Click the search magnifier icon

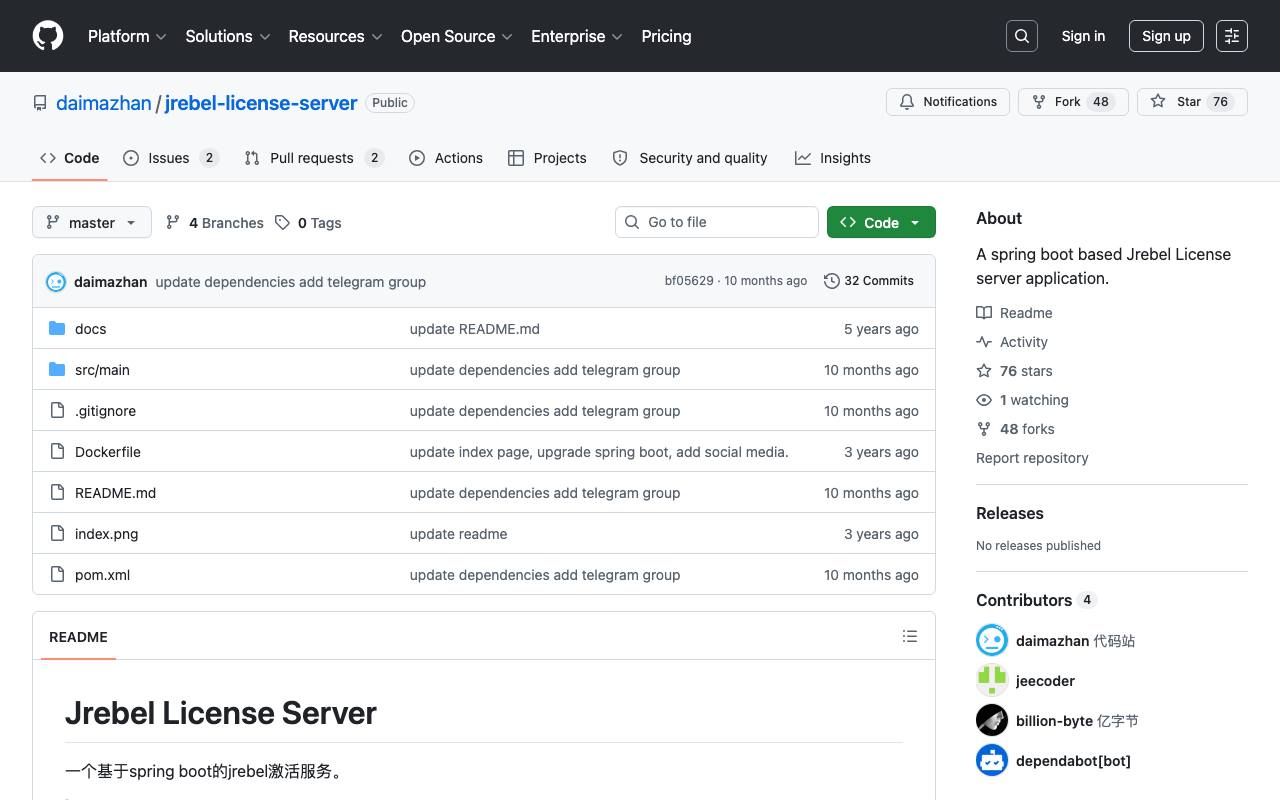pyautogui.click(x=1022, y=36)
